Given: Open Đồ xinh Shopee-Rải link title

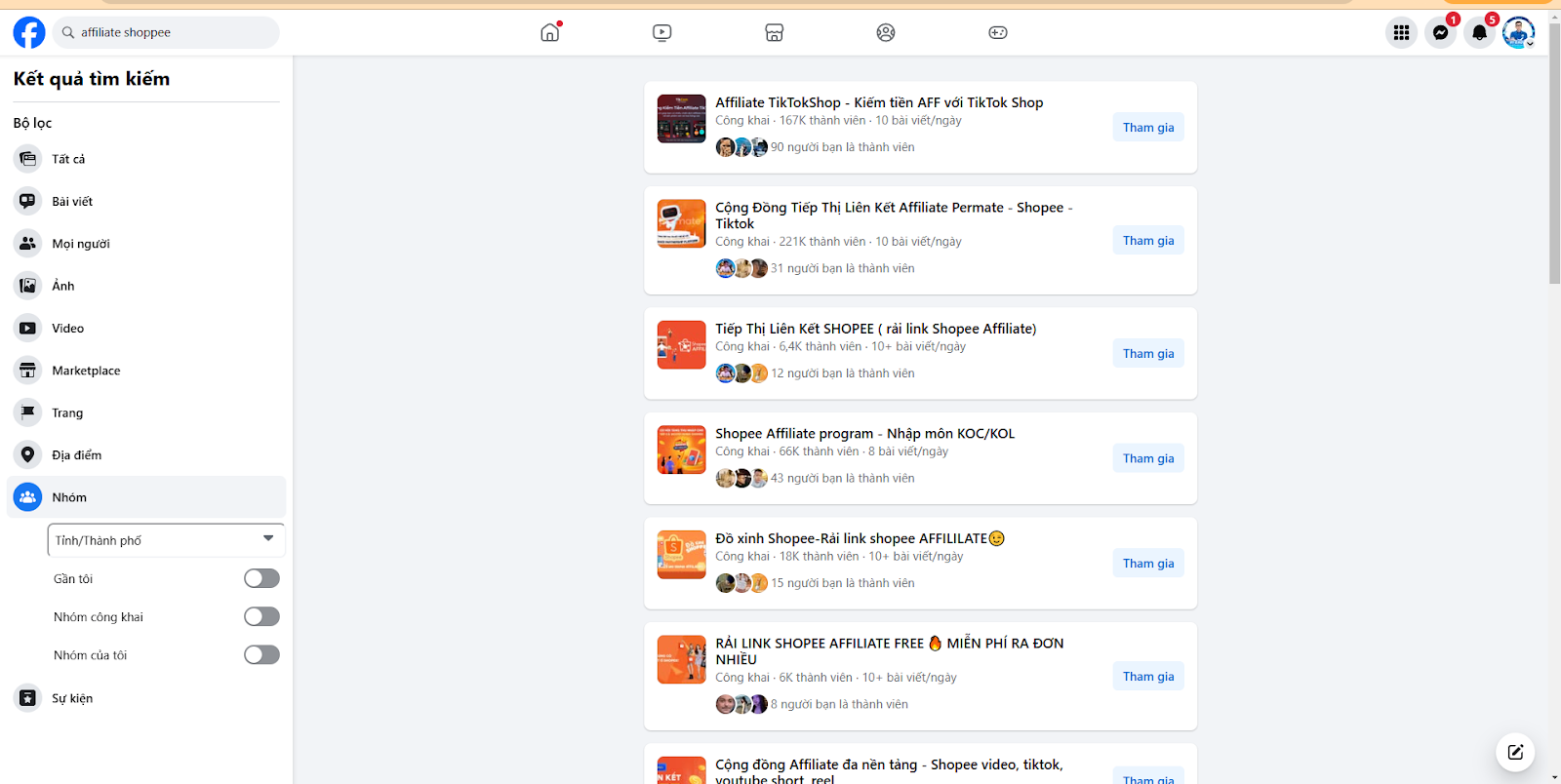Looking at the screenshot, I should [860, 538].
